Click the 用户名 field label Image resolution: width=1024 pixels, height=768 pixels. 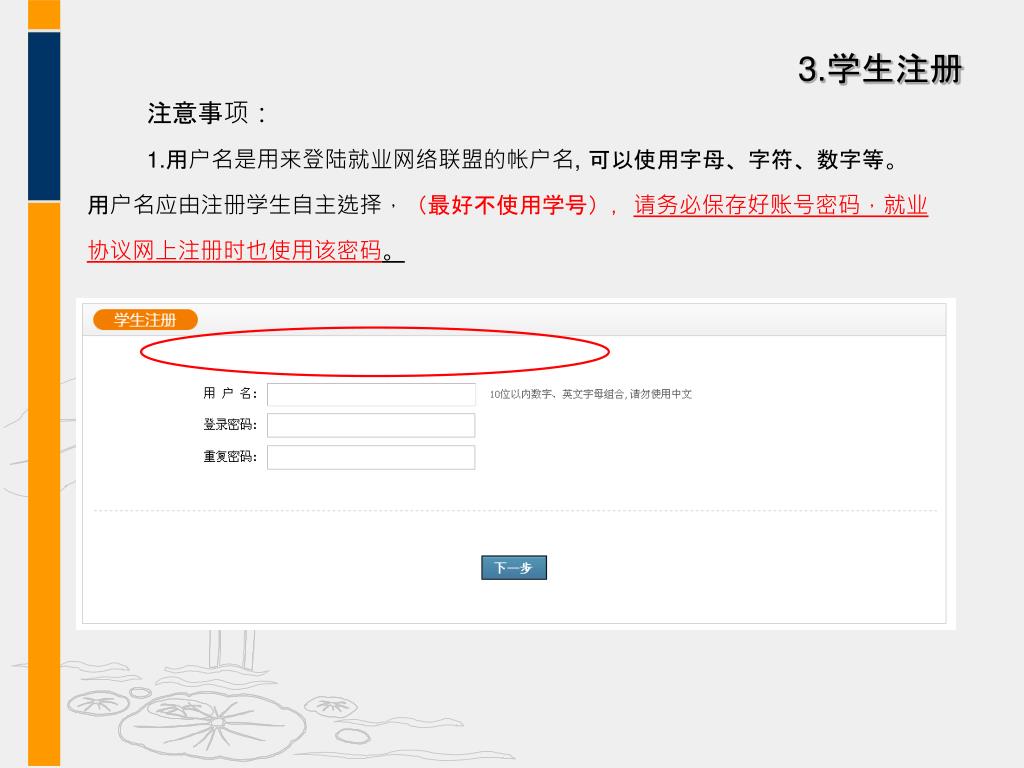pyautogui.click(x=230, y=393)
